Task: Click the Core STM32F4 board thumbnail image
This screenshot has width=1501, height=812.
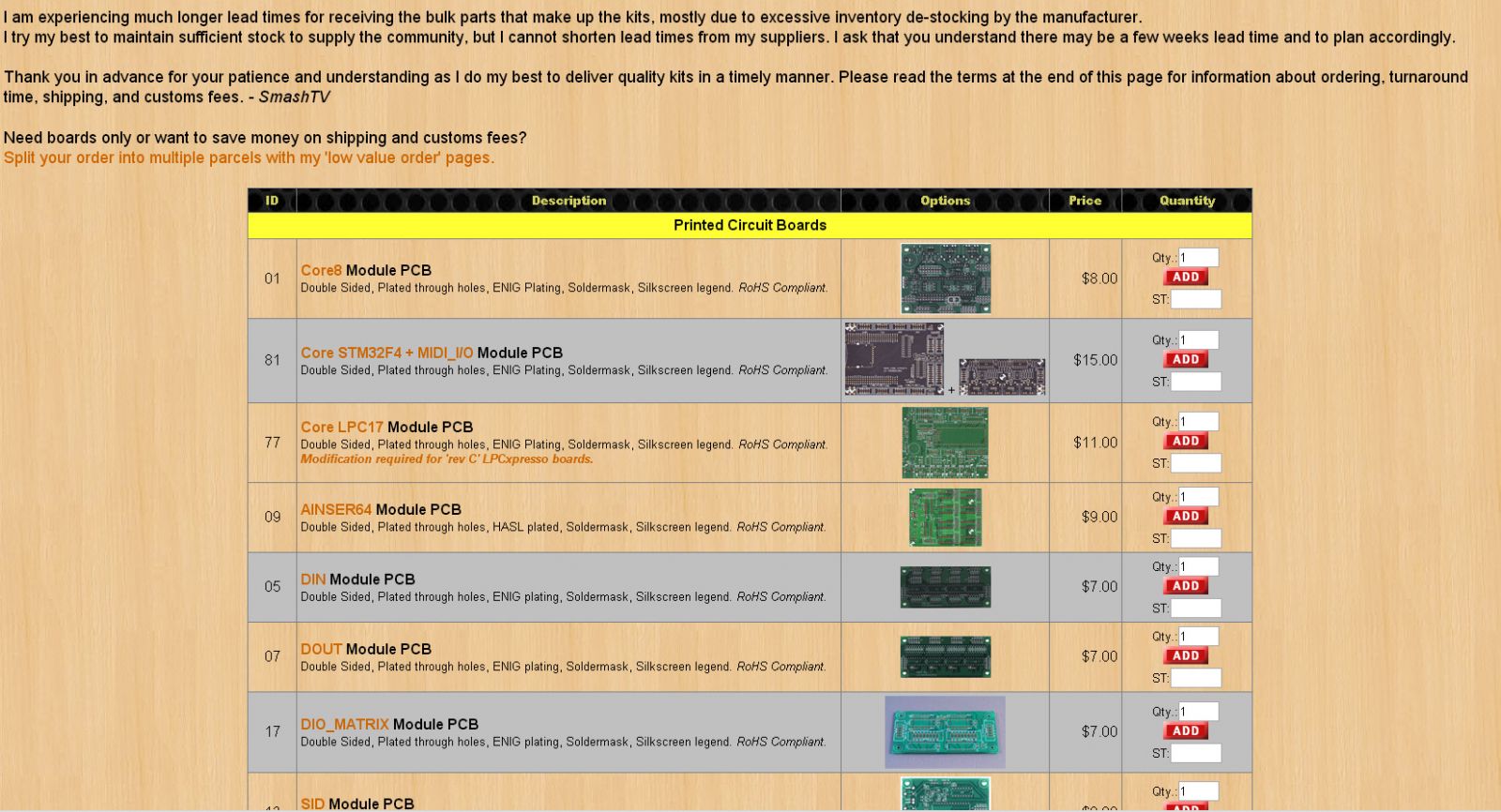Action: 893,359
